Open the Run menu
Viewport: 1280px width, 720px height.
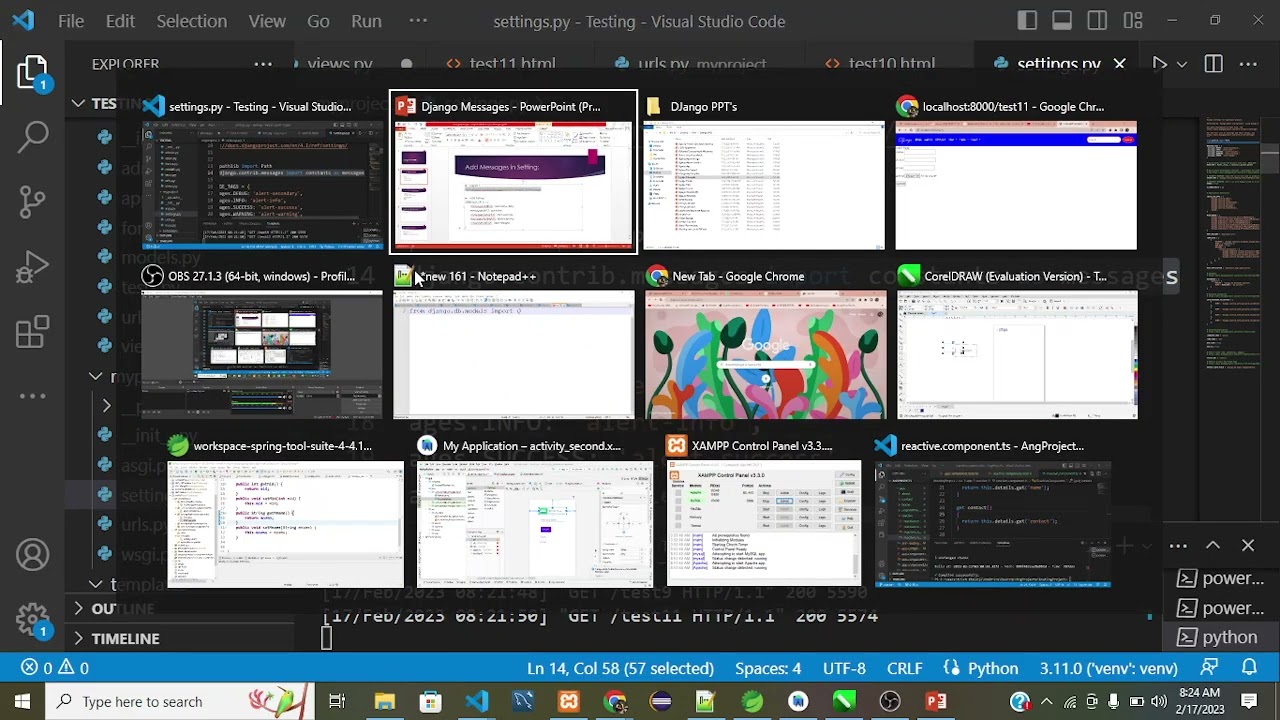click(366, 21)
